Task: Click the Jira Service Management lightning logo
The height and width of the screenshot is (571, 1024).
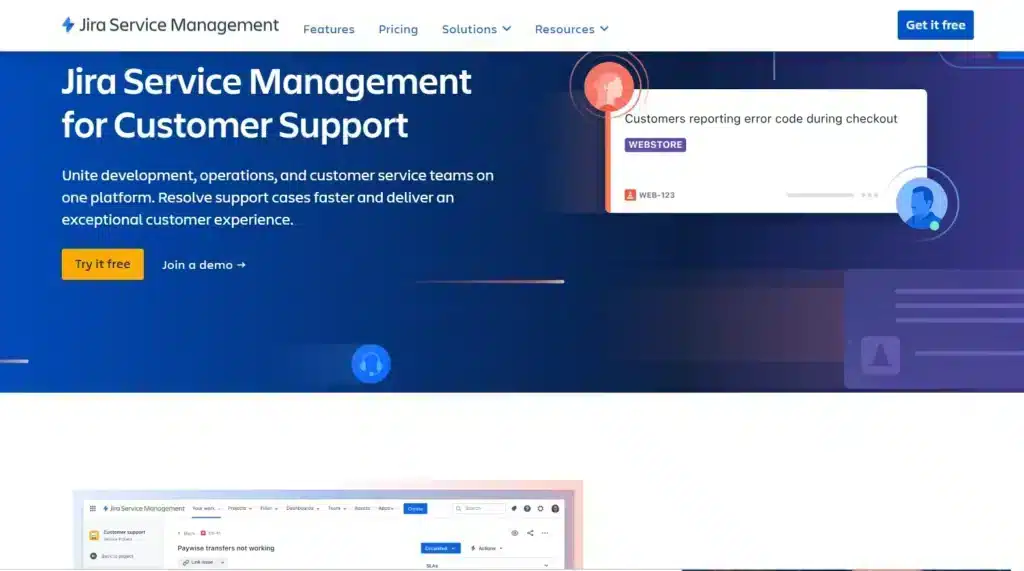Action: pyautogui.click(x=68, y=25)
